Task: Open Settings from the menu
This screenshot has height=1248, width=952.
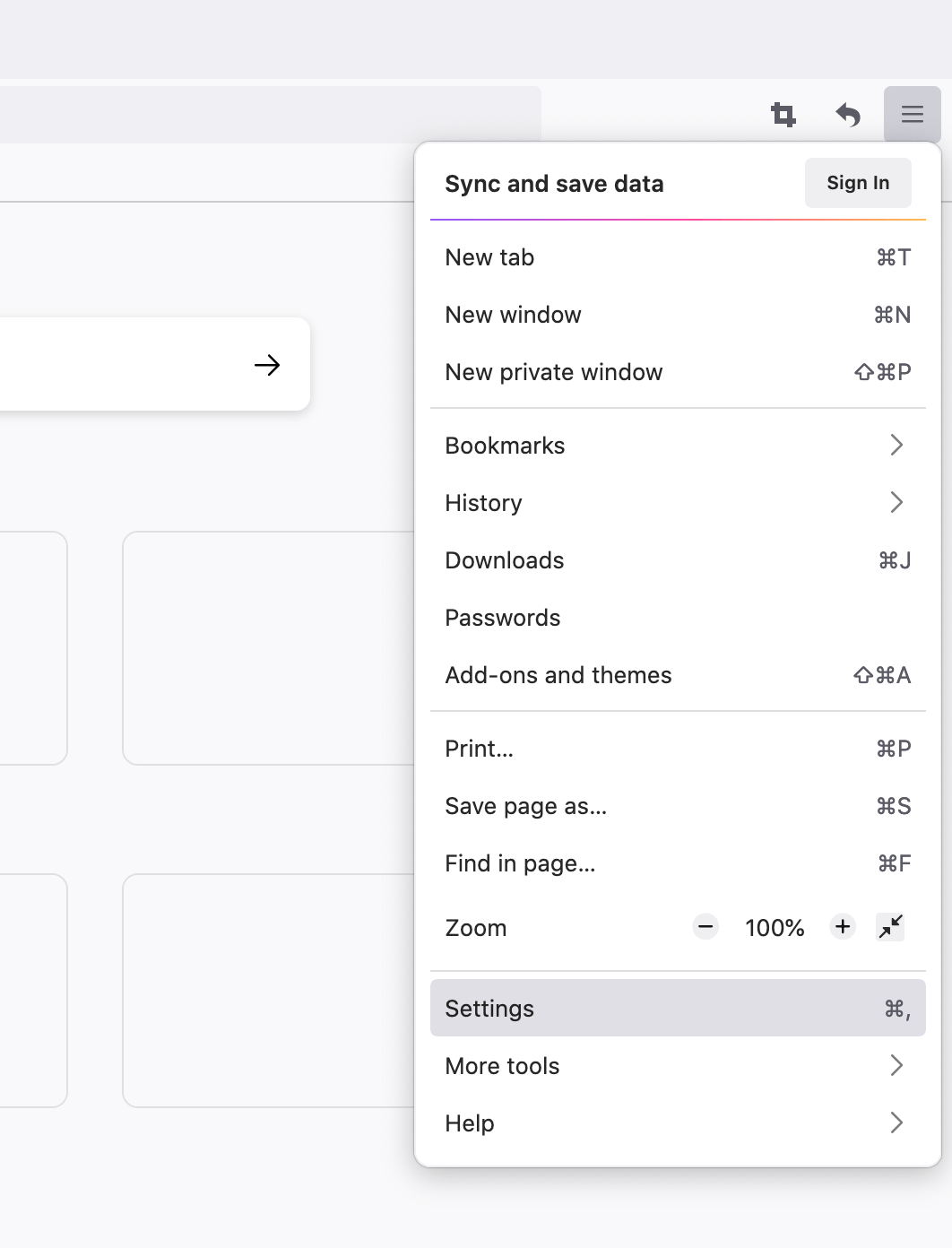Action: pos(678,1009)
